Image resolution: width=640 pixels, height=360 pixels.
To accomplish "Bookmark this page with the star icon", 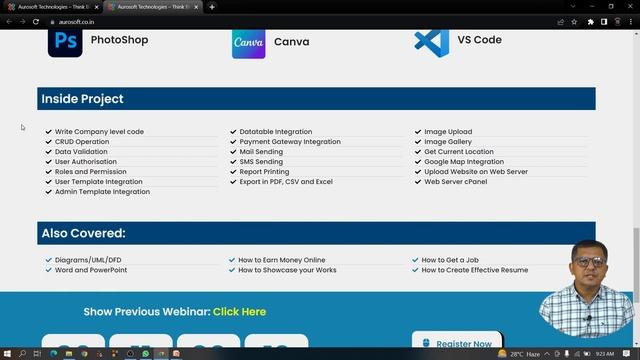I will [x=574, y=22].
